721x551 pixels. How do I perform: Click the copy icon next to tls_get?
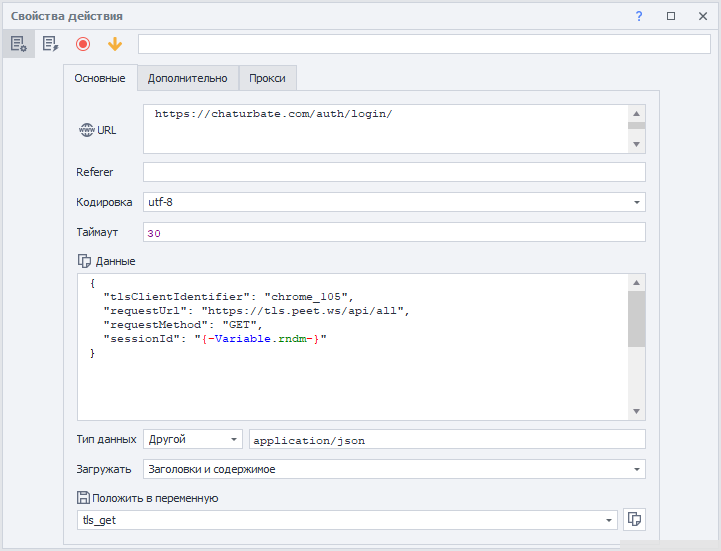[x=633, y=519]
